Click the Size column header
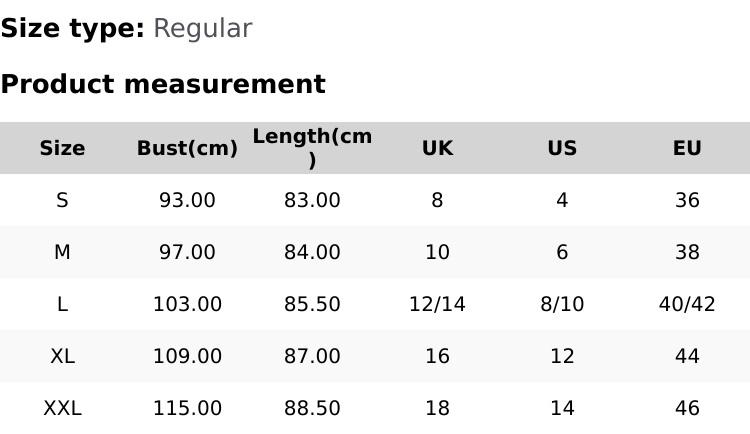The image size is (750, 434). pyautogui.click(x=62, y=148)
